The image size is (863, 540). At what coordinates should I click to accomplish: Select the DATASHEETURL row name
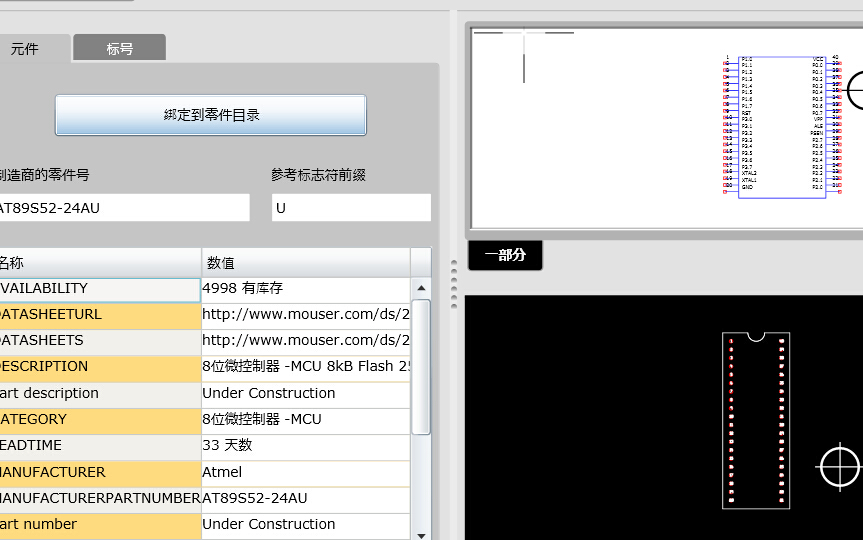(100, 315)
